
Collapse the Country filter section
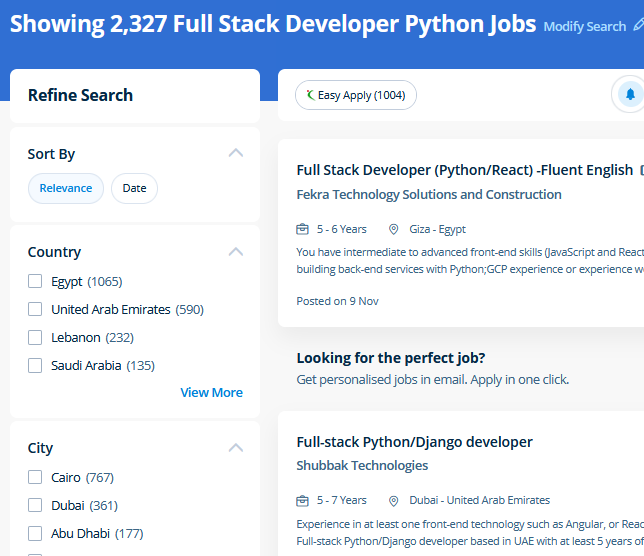pyautogui.click(x=236, y=251)
